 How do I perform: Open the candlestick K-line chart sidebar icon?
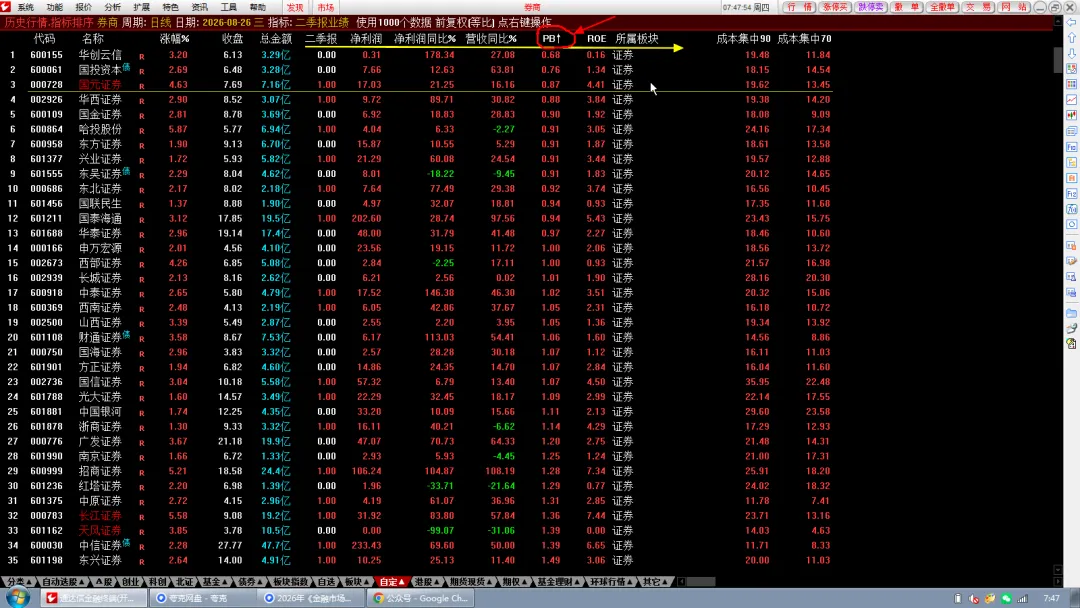click(x=1071, y=115)
